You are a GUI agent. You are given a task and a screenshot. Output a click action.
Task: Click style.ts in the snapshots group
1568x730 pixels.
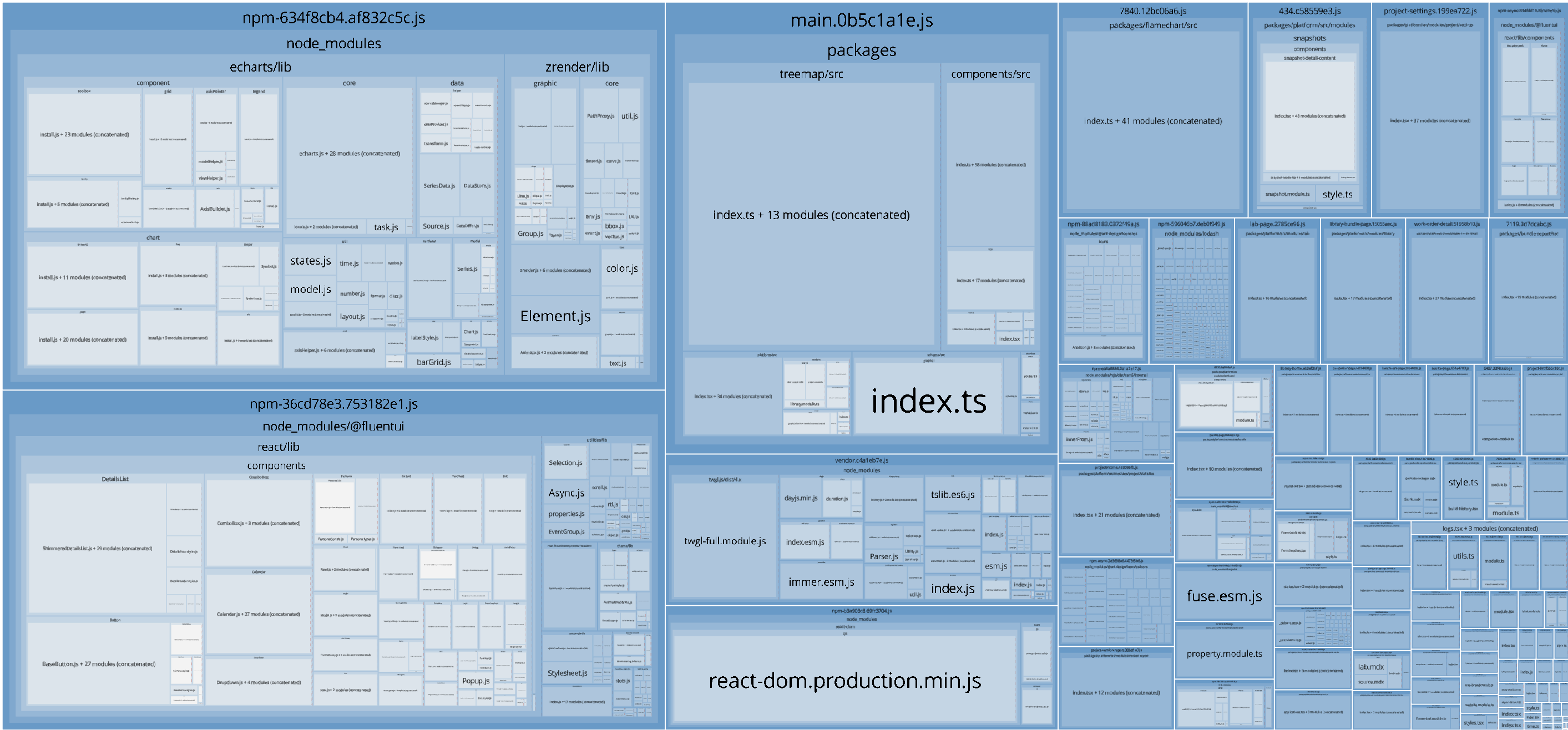(1337, 194)
